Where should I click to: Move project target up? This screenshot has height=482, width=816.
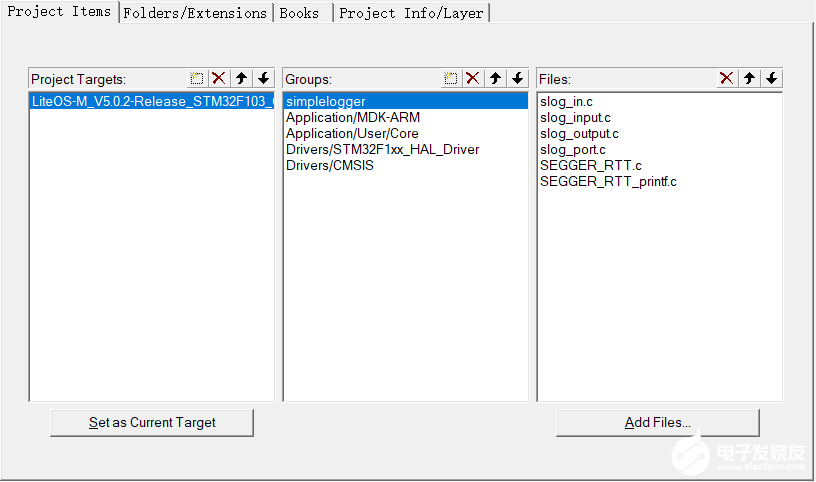click(241, 79)
